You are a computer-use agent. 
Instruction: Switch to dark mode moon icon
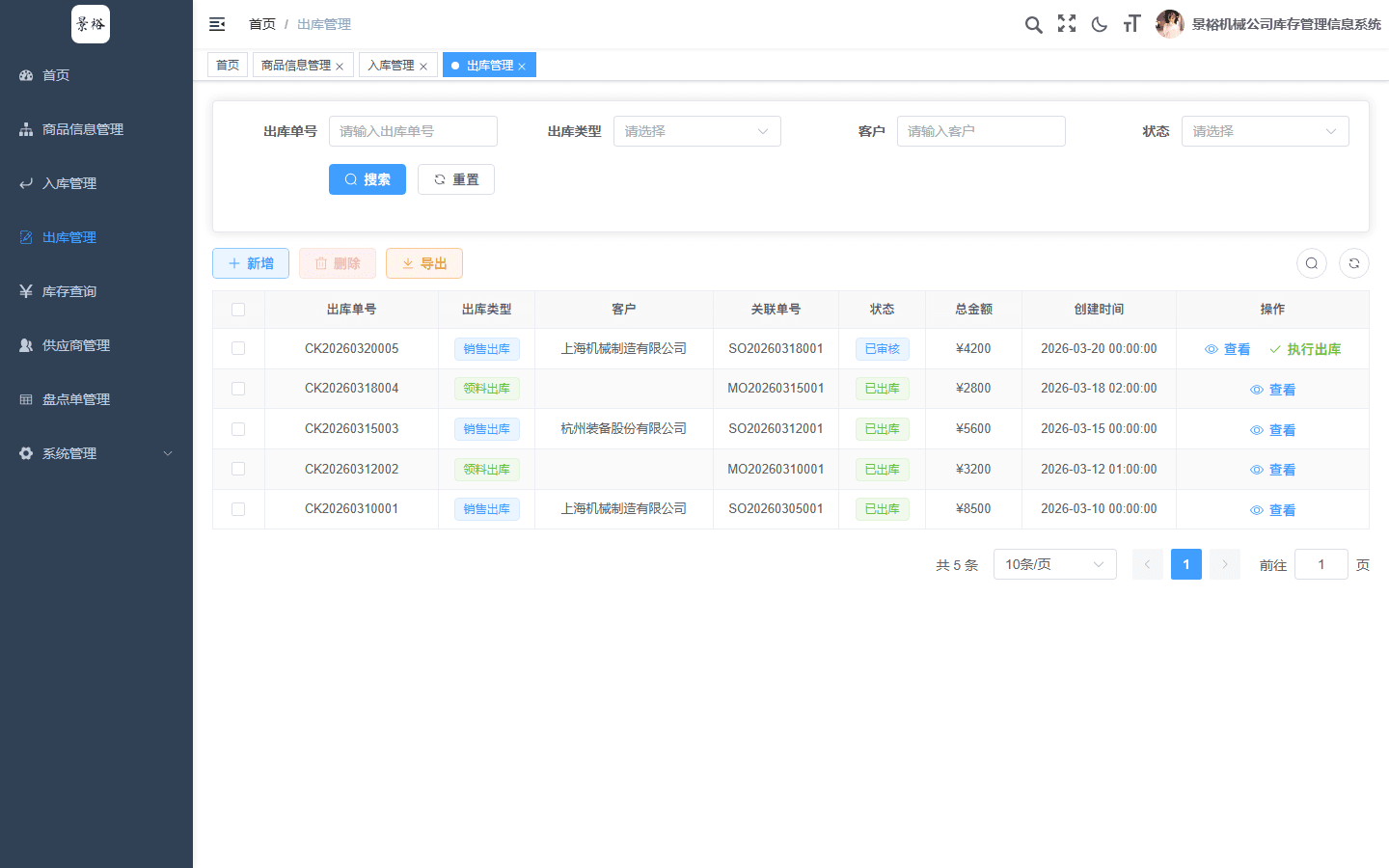[x=1099, y=24]
